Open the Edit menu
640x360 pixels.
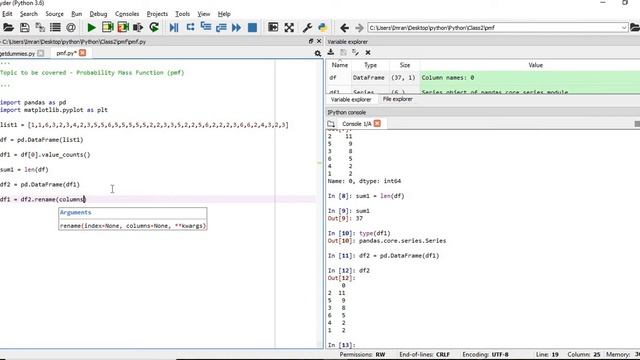tap(7, 14)
